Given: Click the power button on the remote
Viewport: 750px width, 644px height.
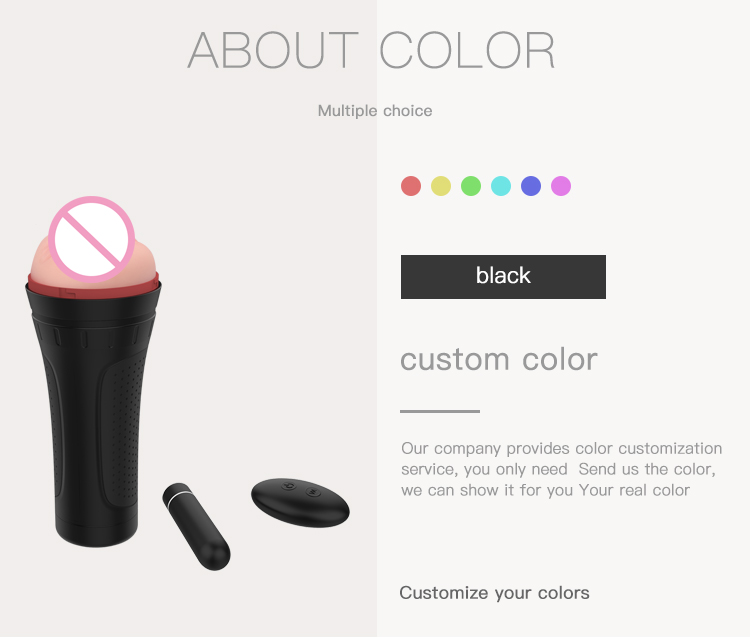Looking at the screenshot, I should click(x=288, y=487).
